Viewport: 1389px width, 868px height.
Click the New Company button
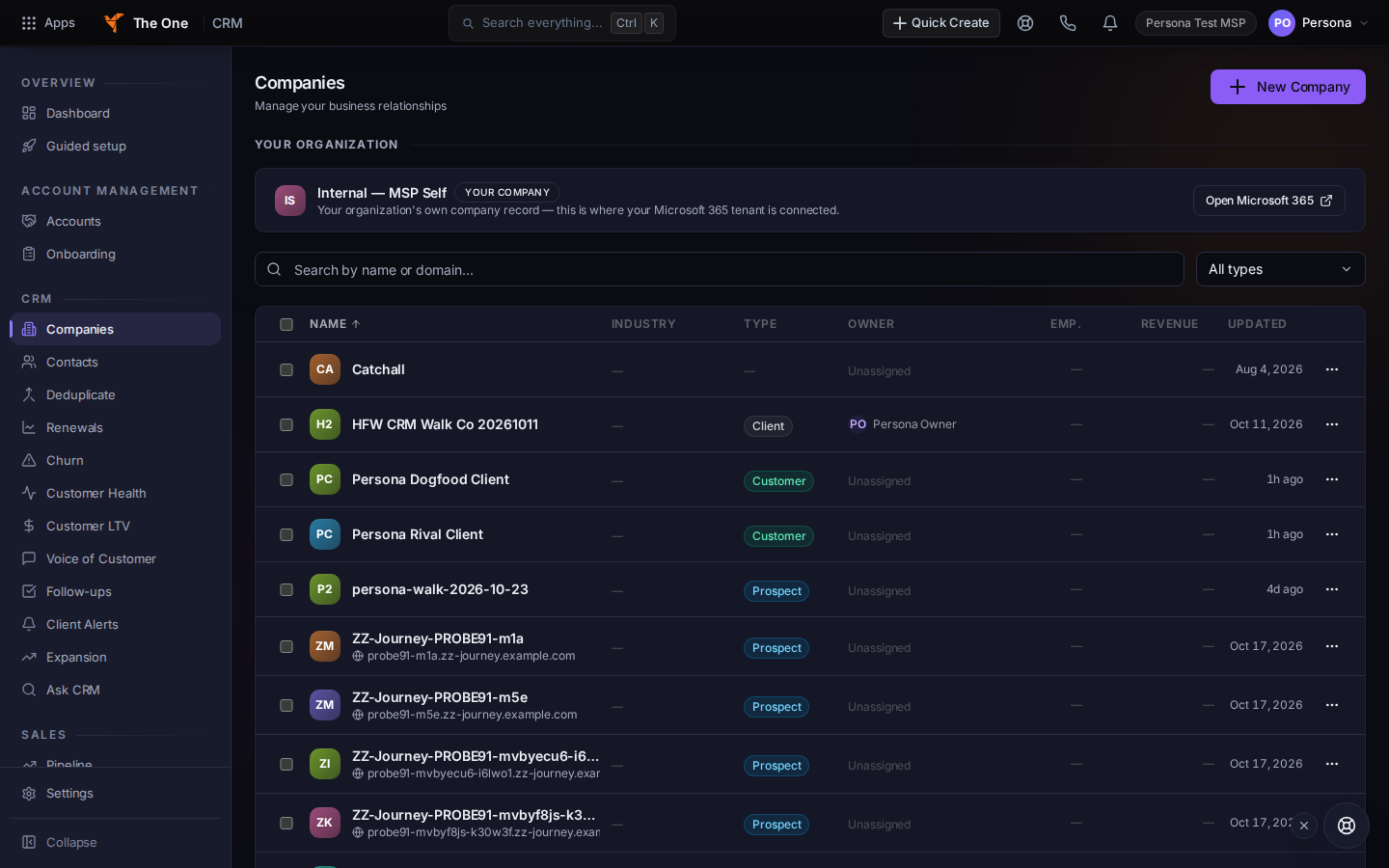tap(1288, 87)
